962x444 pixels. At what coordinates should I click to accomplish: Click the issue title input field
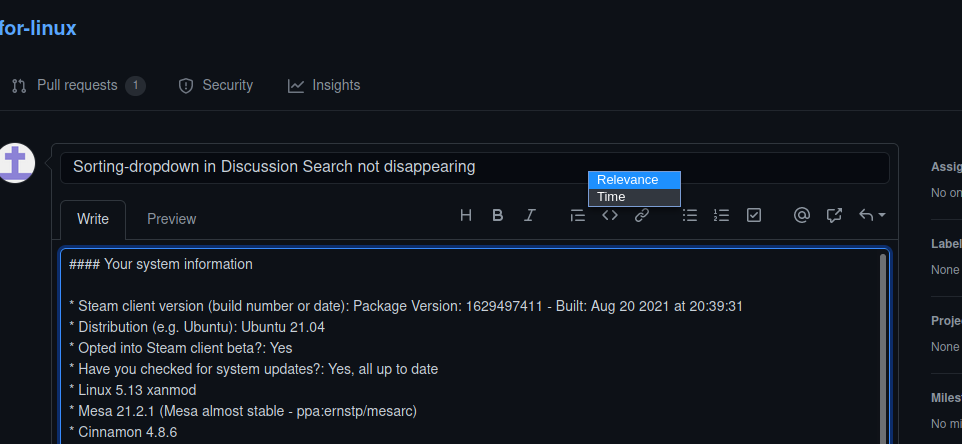[474, 167]
